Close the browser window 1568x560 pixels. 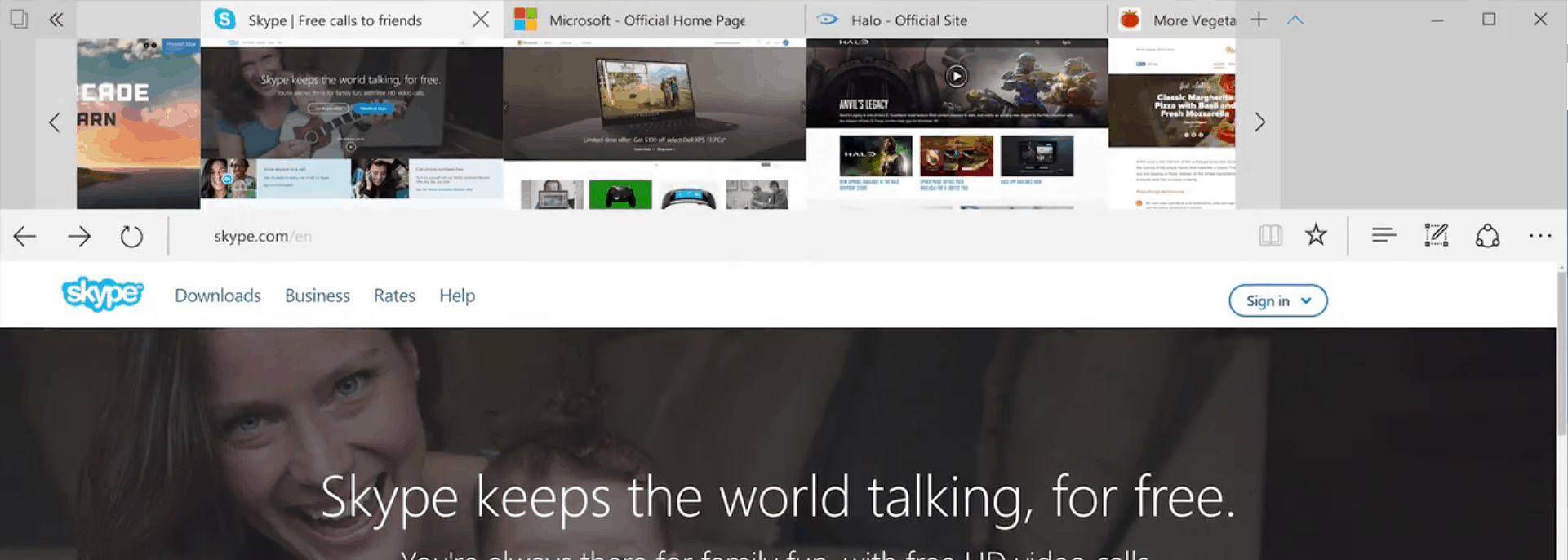click(1540, 19)
